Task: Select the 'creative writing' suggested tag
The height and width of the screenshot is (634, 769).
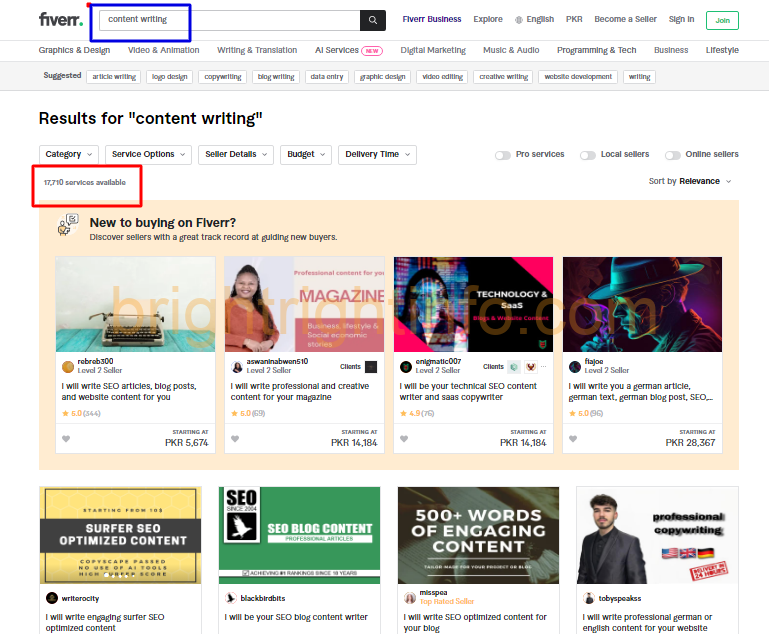Action: (504, 77)
